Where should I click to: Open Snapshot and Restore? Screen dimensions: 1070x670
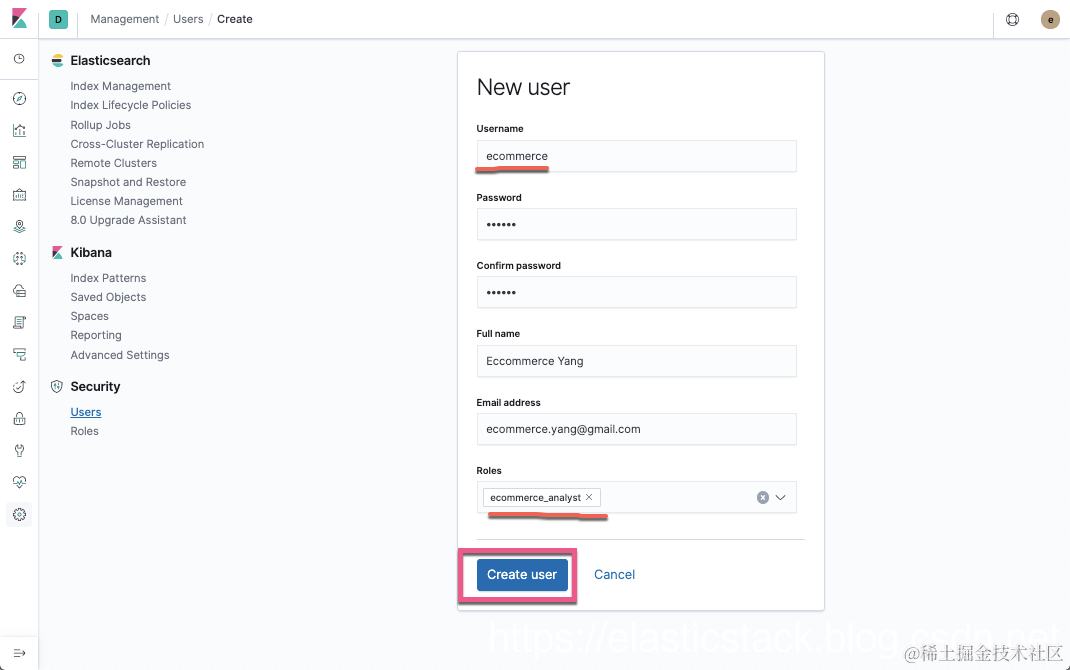128,182
